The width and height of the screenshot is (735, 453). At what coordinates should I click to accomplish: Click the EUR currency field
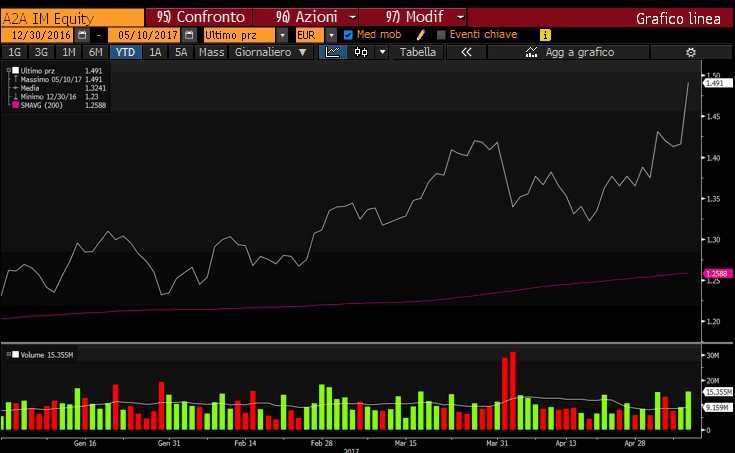click(x=309, y=35)
